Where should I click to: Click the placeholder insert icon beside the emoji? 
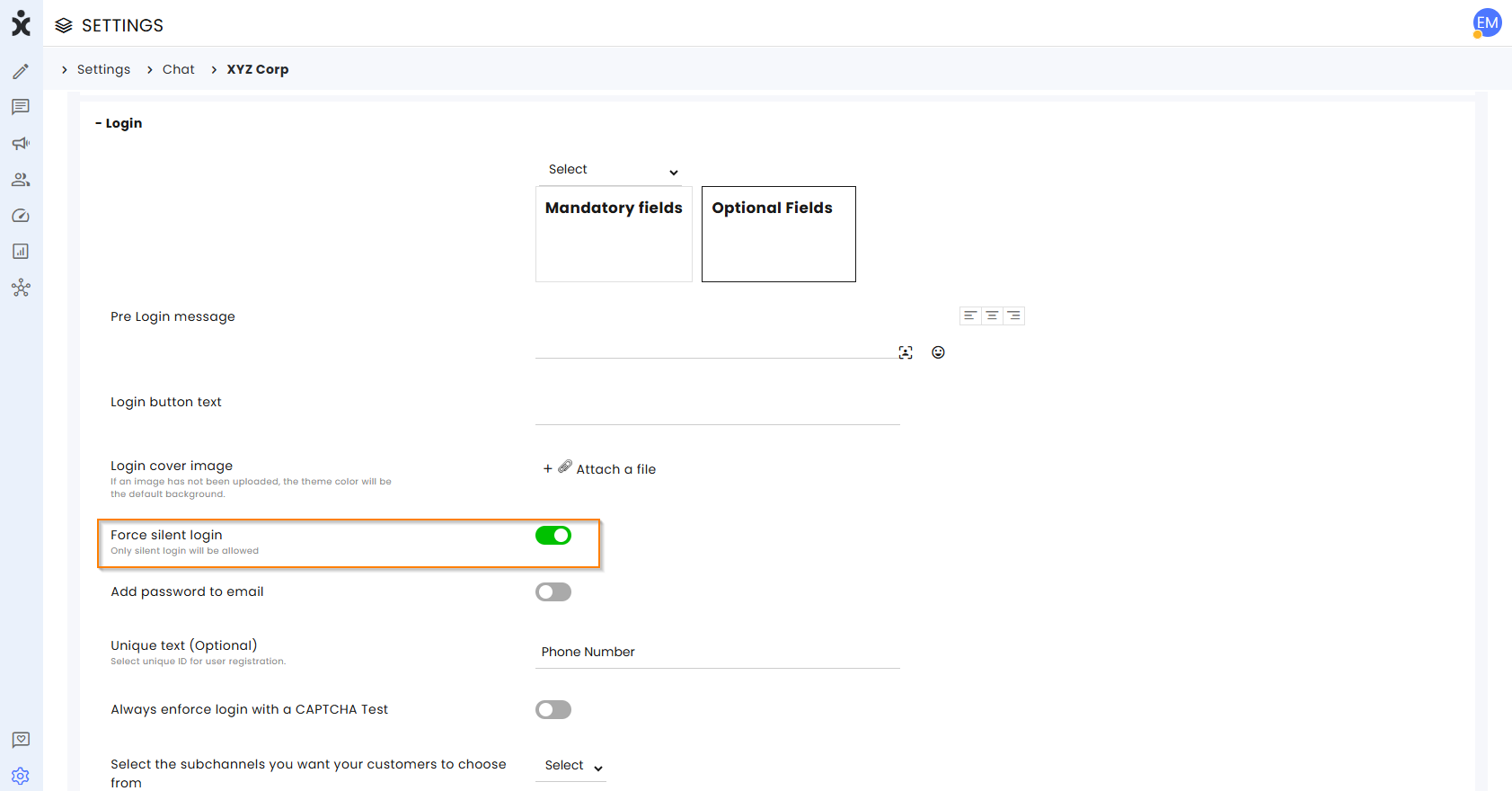[906, 352]
